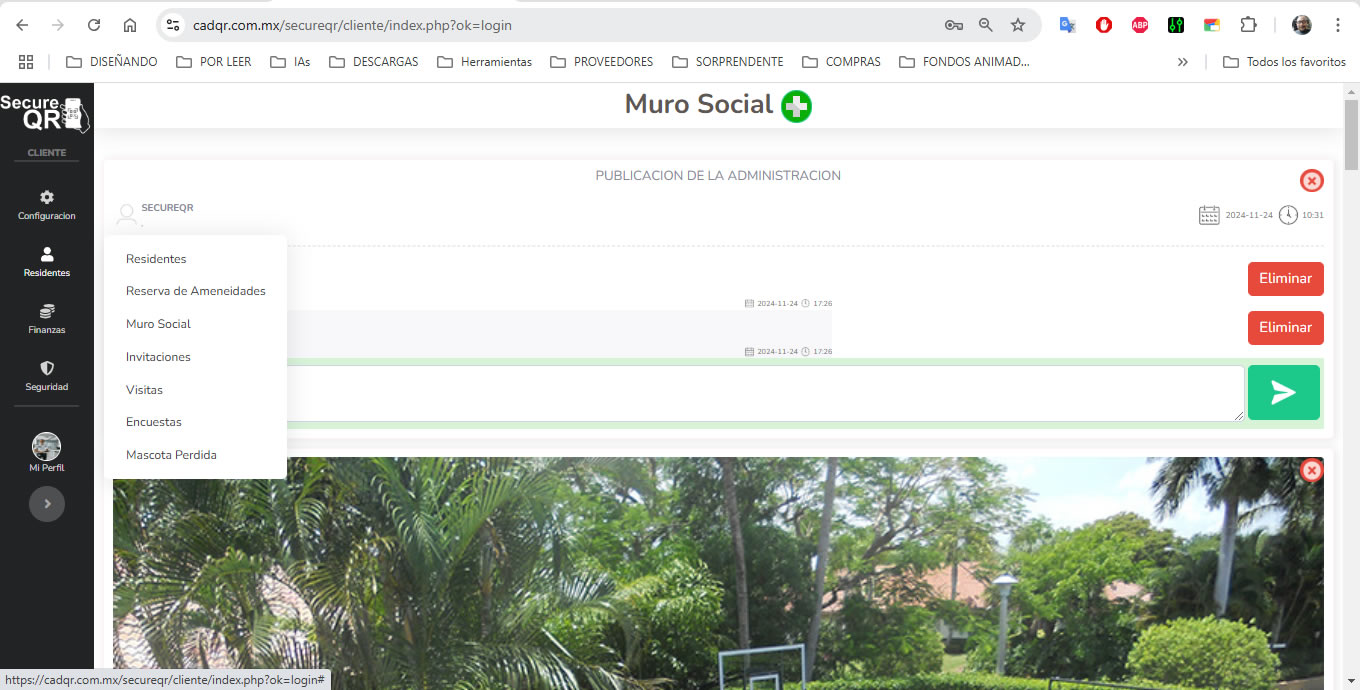The height and width of the screenshot is (690, 1360).
Task: Select Mascota Perdida menu entry
Action: 171,455
